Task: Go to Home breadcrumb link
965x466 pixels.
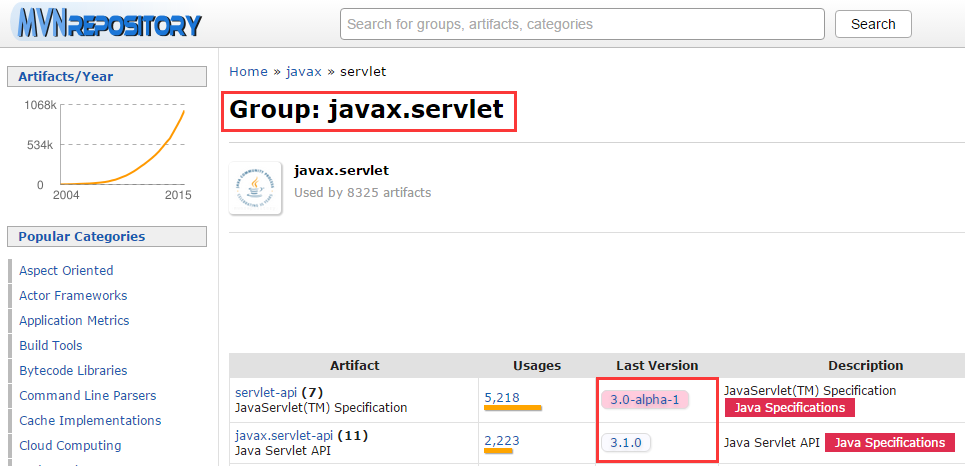Action: [x=248, y=71]
